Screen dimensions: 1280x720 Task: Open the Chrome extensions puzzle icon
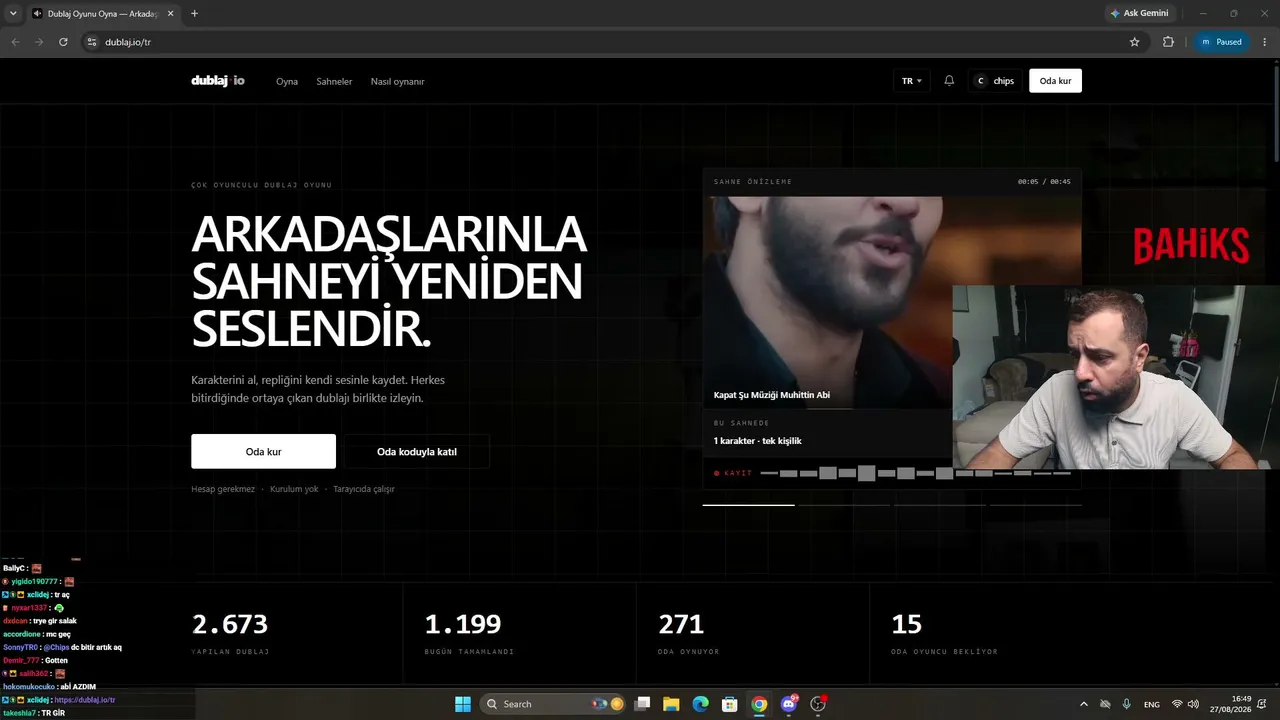[1168, 42]
